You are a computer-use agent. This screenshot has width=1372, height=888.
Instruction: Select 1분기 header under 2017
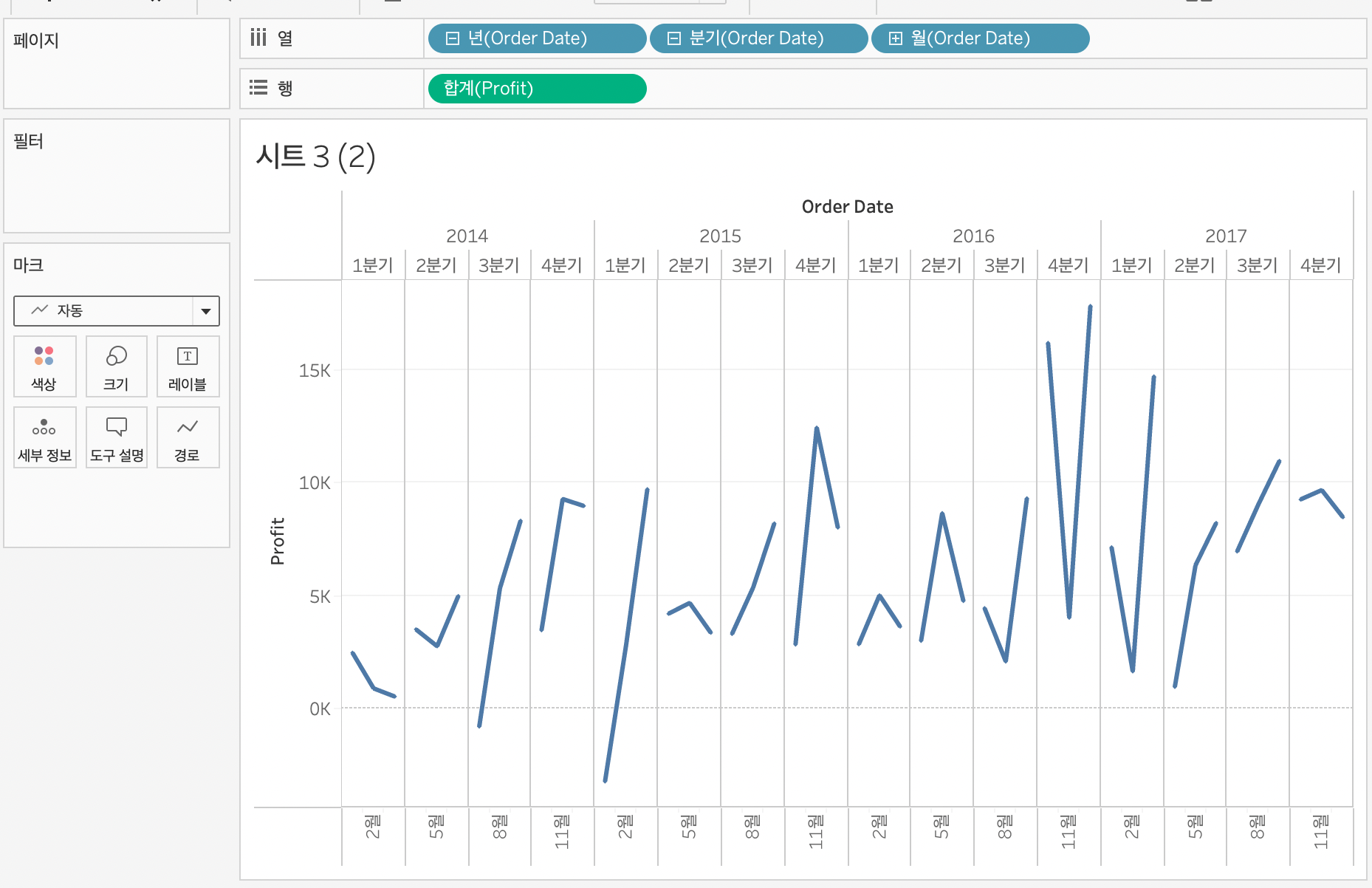(x=1132, y=265)
